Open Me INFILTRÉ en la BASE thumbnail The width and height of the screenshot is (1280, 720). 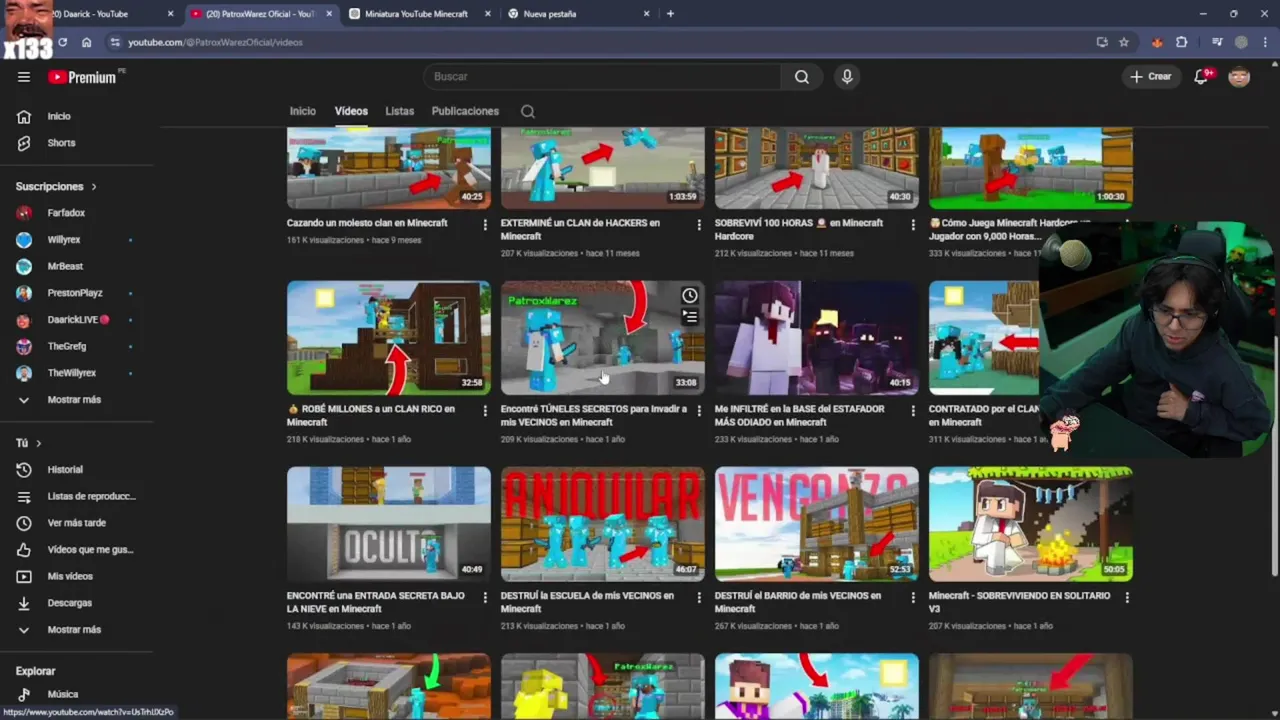817,338
